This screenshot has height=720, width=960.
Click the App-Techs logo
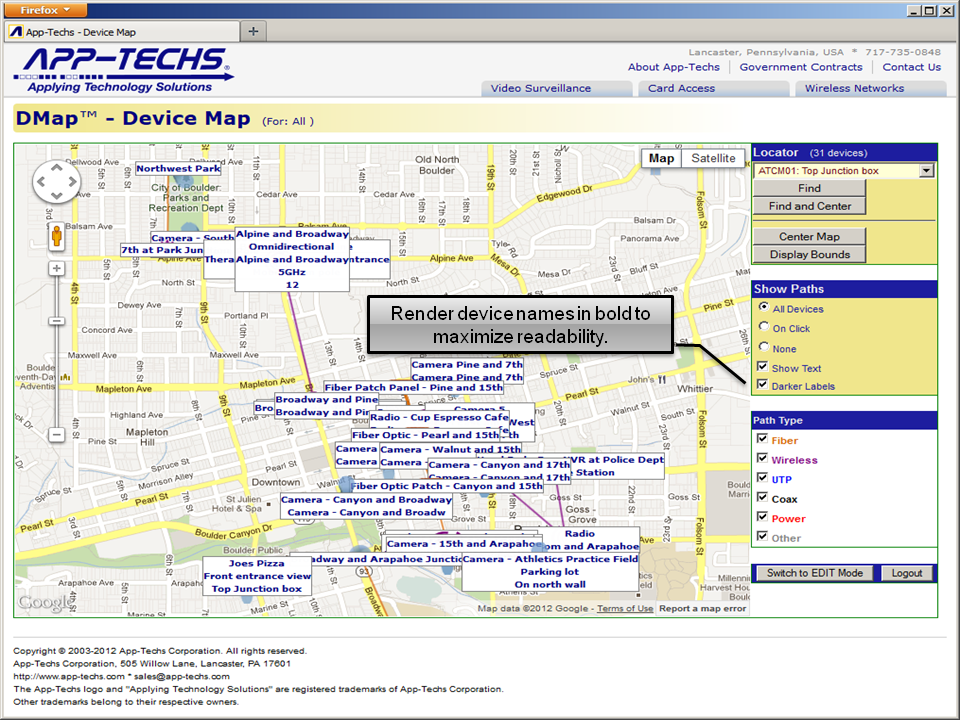pyautogui.click(x=123, y=69)
